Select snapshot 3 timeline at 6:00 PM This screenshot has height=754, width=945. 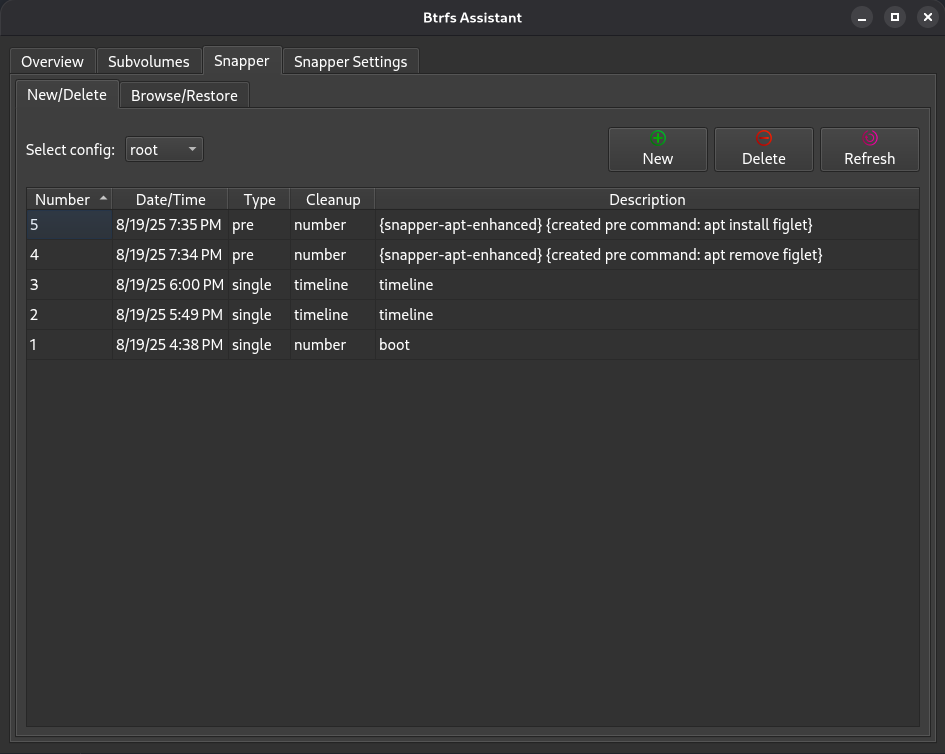coord(406,285)
